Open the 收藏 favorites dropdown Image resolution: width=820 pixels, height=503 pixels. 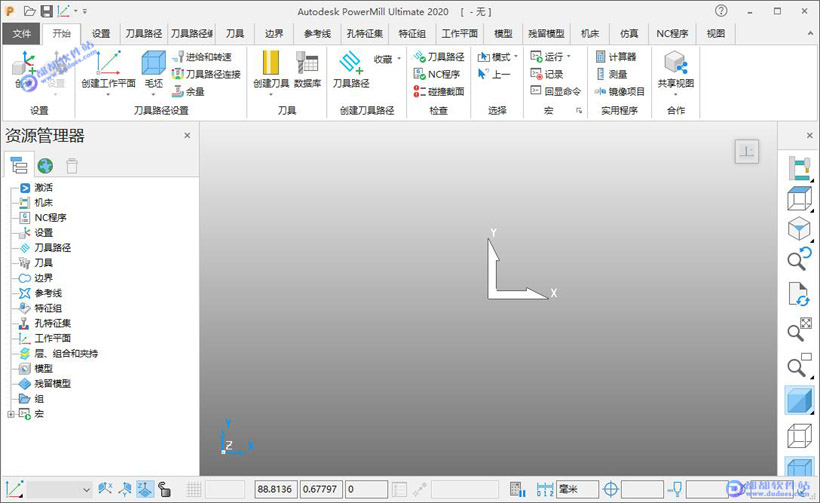pyautogui.click(x=387, y=59)
